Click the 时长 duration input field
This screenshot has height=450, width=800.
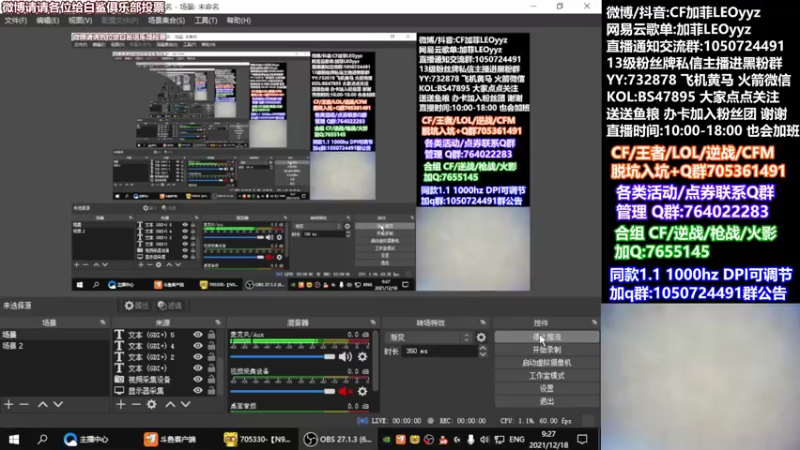pyautogui.click(x=440, y=351)
